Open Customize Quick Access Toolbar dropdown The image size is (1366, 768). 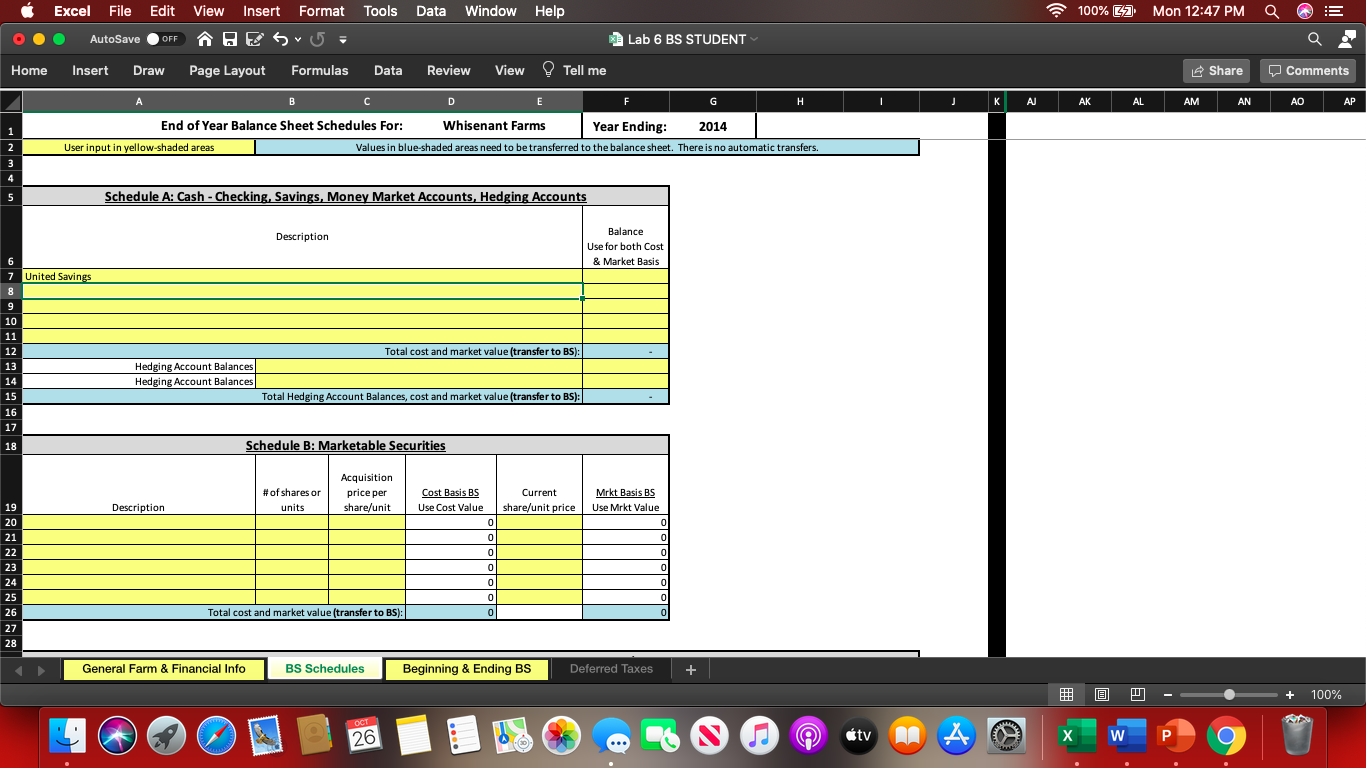(x=342, y=40)
